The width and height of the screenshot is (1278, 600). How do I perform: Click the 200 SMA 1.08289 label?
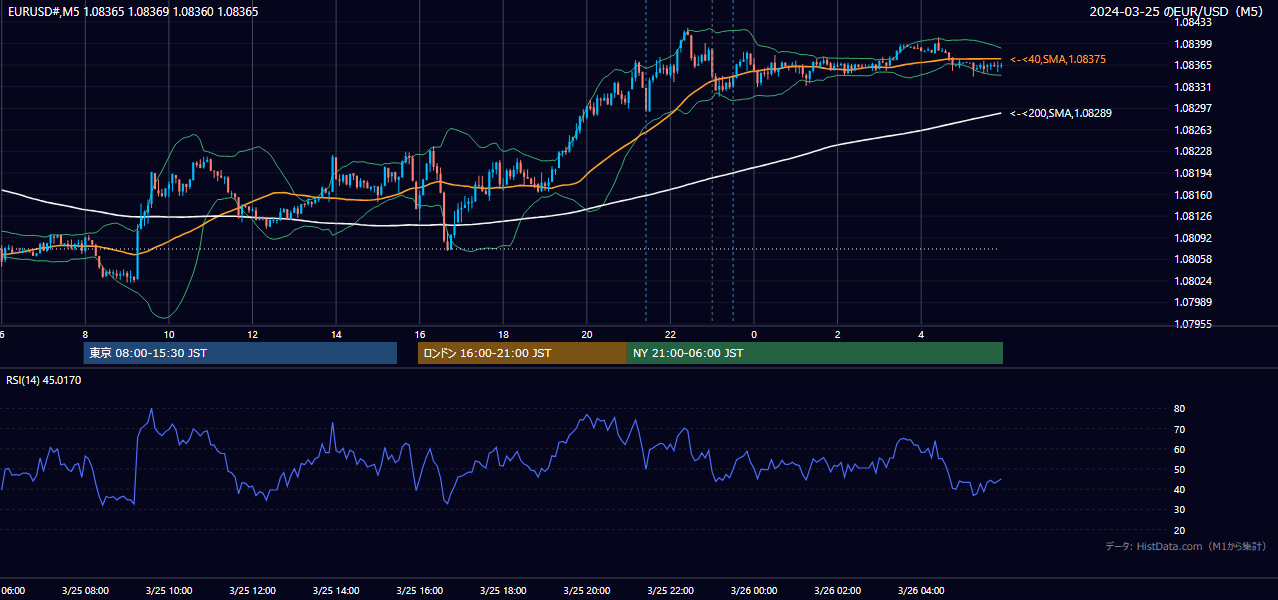pyautogui.click(x=1061, y=114)
